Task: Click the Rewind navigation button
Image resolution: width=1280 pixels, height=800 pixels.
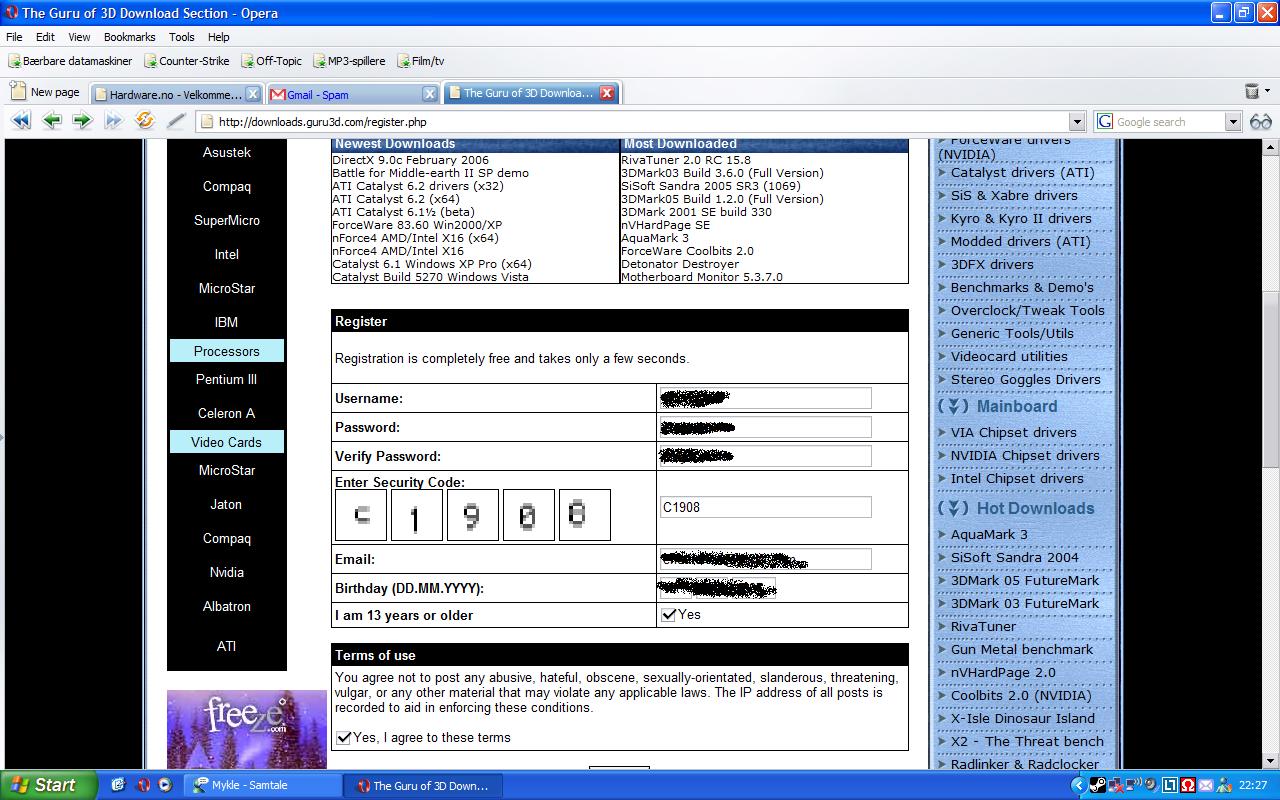Action: click(x=20, y=121)
